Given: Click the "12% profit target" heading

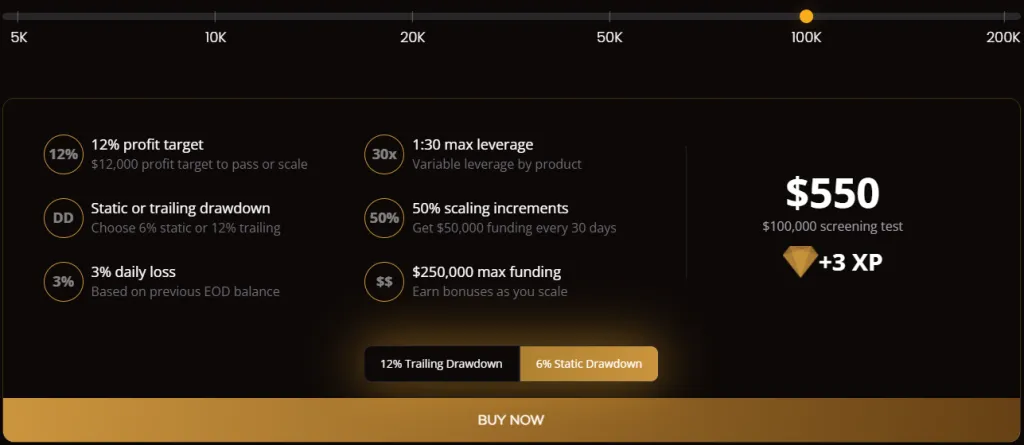Looking at the screenshot, I should tap(147, 145).
